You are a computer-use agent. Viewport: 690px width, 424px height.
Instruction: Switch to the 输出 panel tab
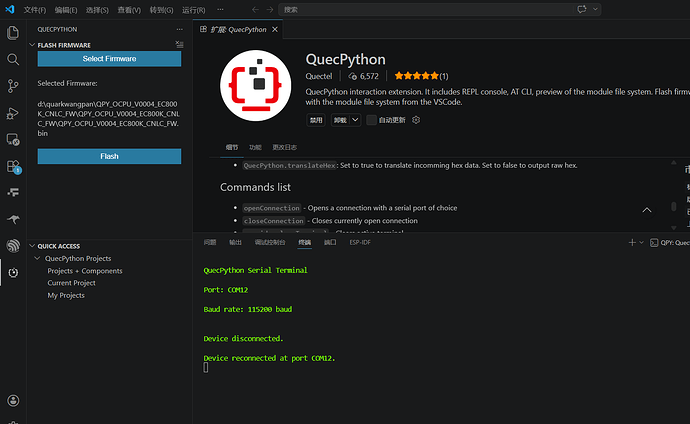(235, 242)
